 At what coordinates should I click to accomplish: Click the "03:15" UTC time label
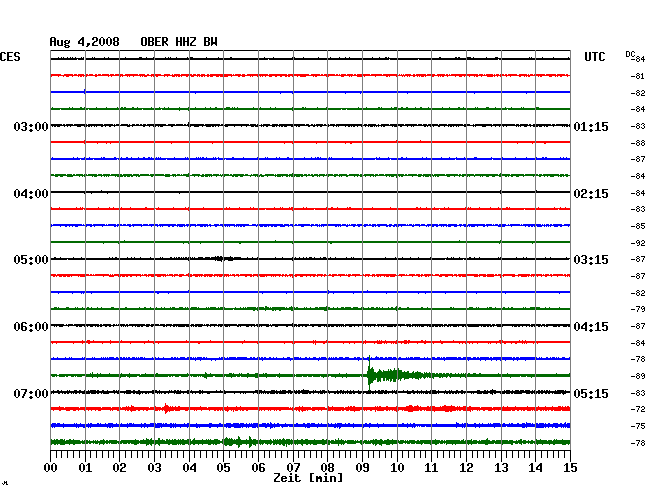[591, 260]
